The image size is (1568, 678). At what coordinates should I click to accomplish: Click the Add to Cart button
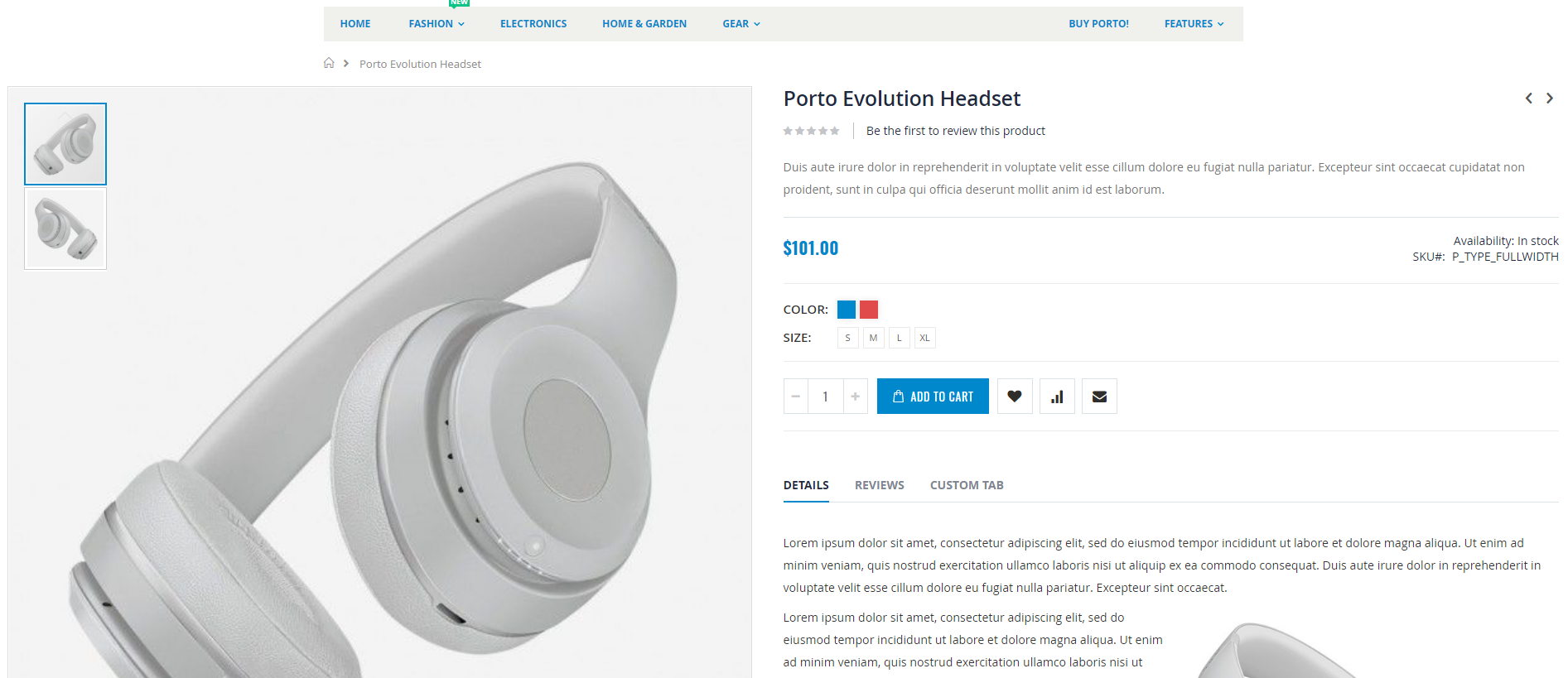coord(933,397)
